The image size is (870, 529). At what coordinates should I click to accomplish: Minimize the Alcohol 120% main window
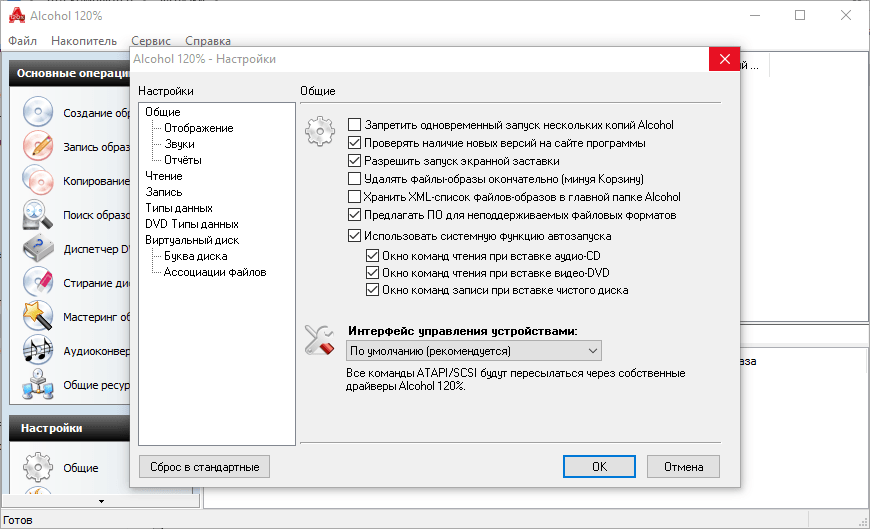pyautogui.click(x=755, y=15)
